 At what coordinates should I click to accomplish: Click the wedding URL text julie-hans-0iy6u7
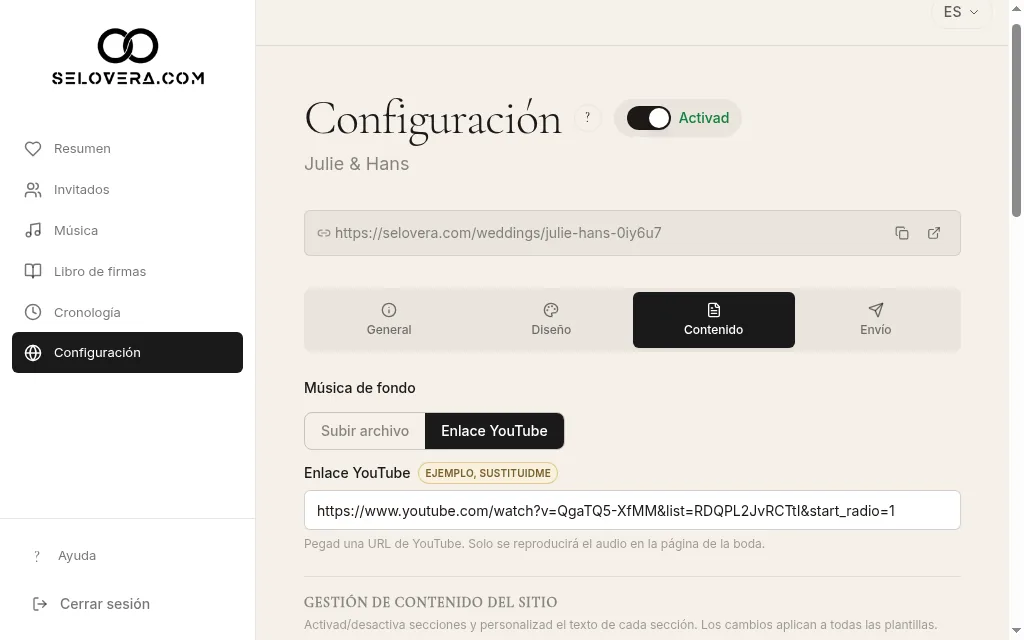point(498,233)
